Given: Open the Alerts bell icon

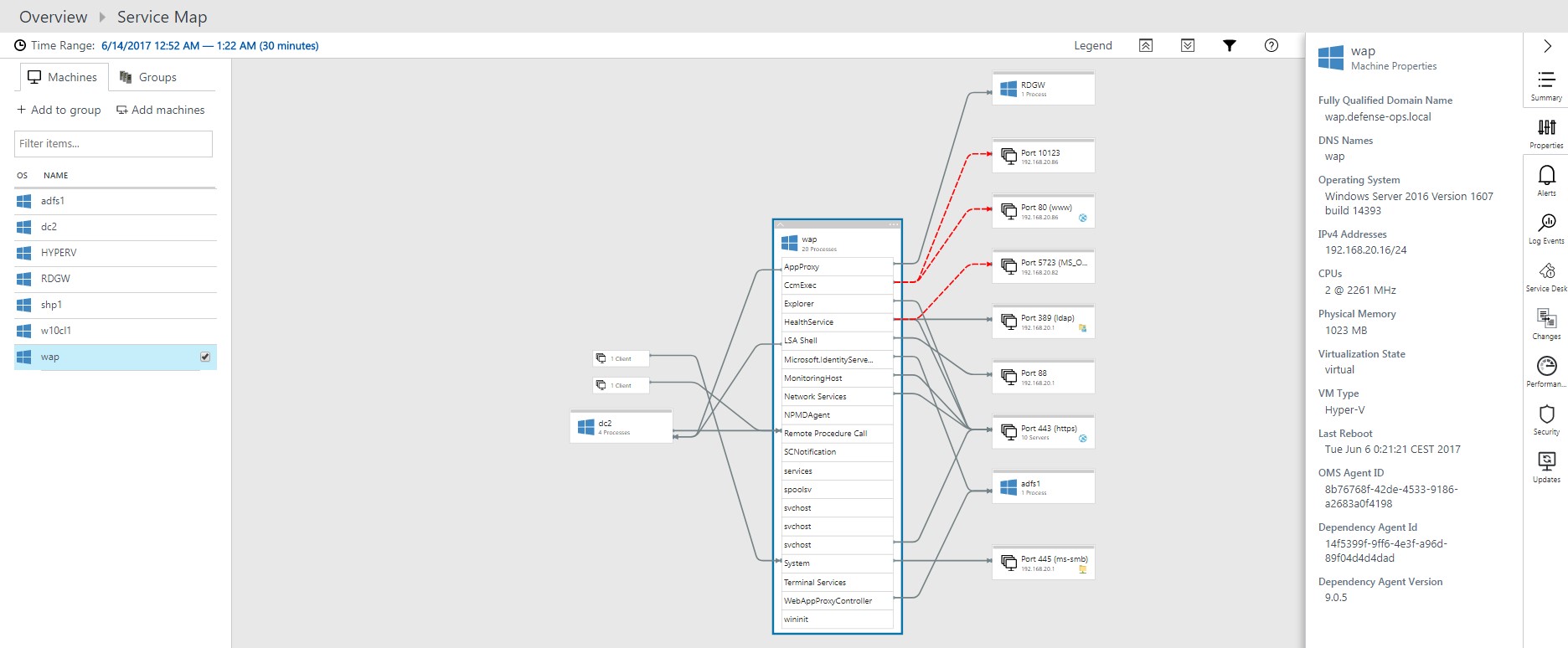Looking at the screenshot, I should [1546, 174].
